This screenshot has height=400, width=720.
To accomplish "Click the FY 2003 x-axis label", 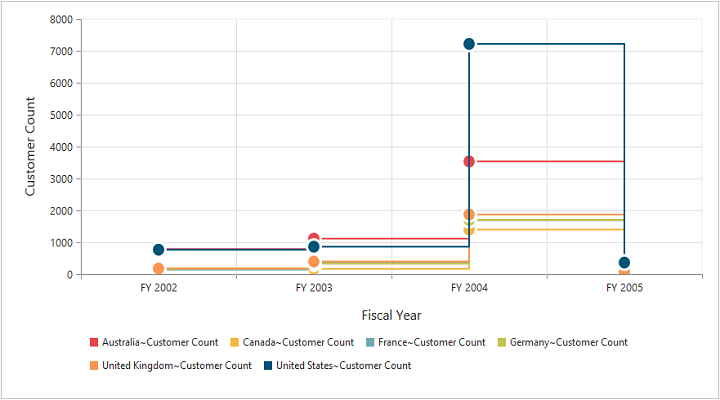I will [x=314, y=288].
